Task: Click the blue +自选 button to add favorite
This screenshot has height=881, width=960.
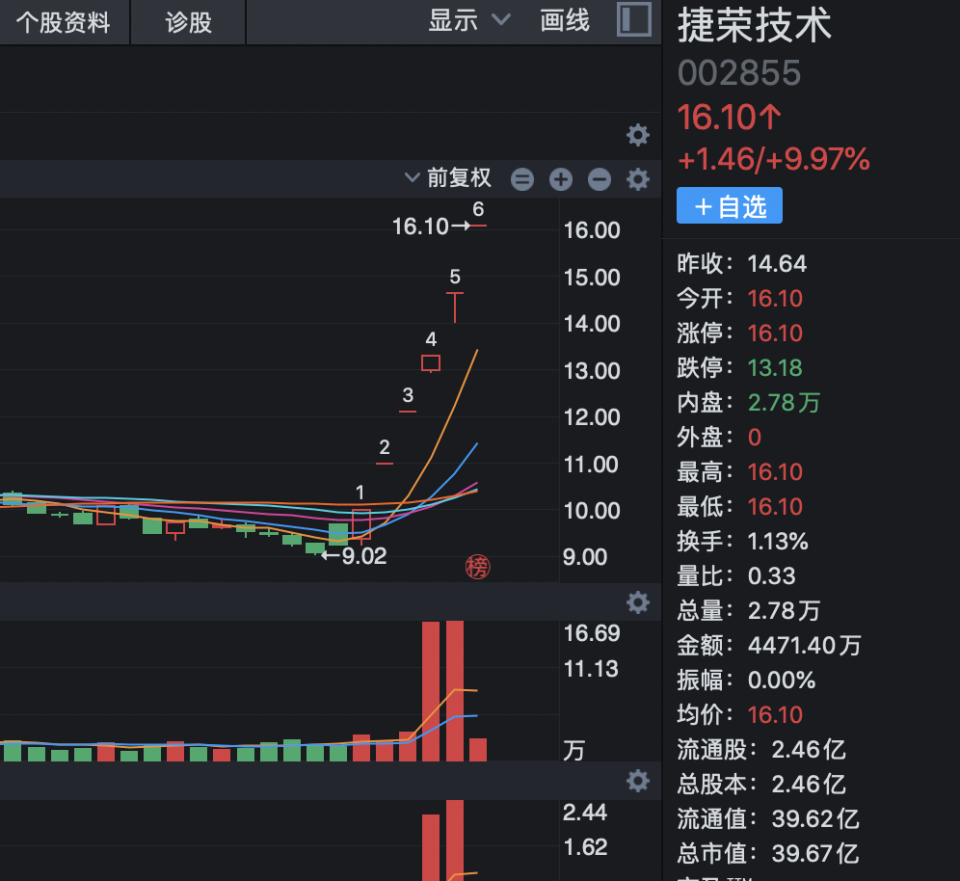Action: click(729, 205)
